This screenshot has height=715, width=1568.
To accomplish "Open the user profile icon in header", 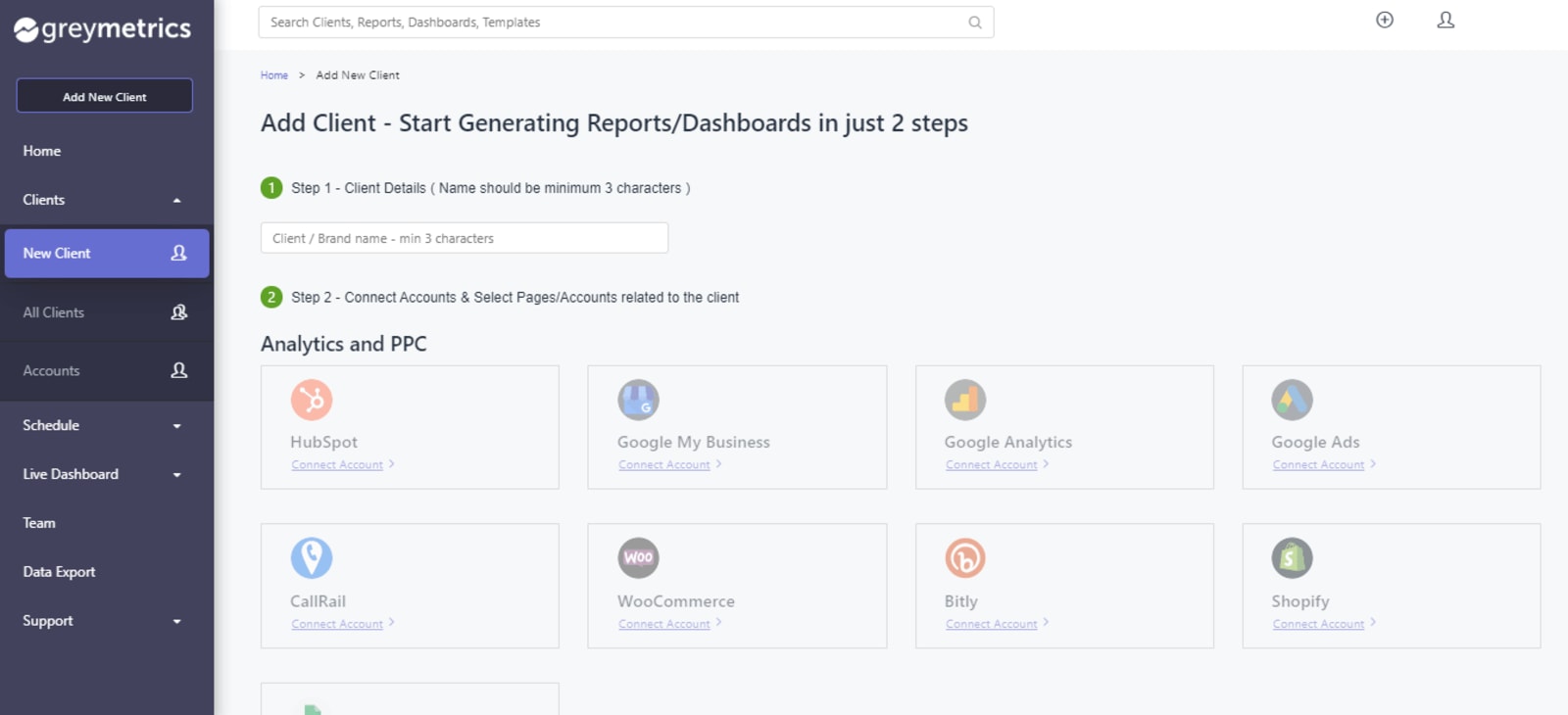I will 1445,20.
